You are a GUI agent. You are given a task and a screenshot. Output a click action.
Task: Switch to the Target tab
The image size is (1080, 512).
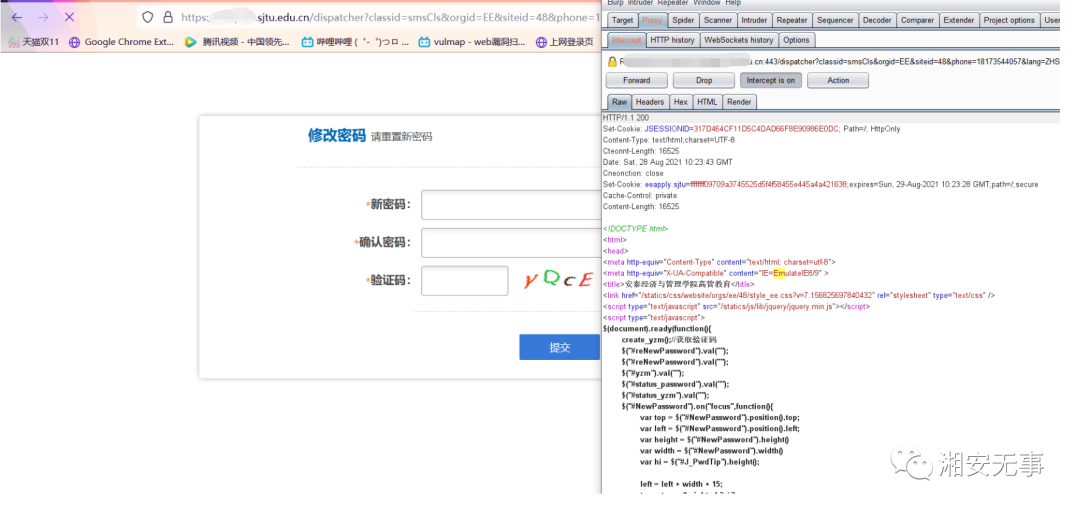pos(622,21)
